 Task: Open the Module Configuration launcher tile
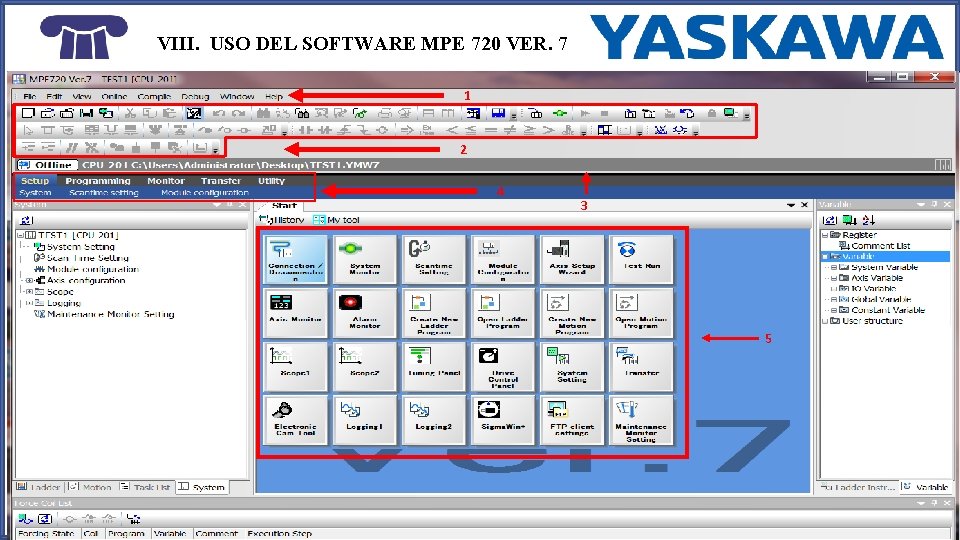[x=503, y=259]
